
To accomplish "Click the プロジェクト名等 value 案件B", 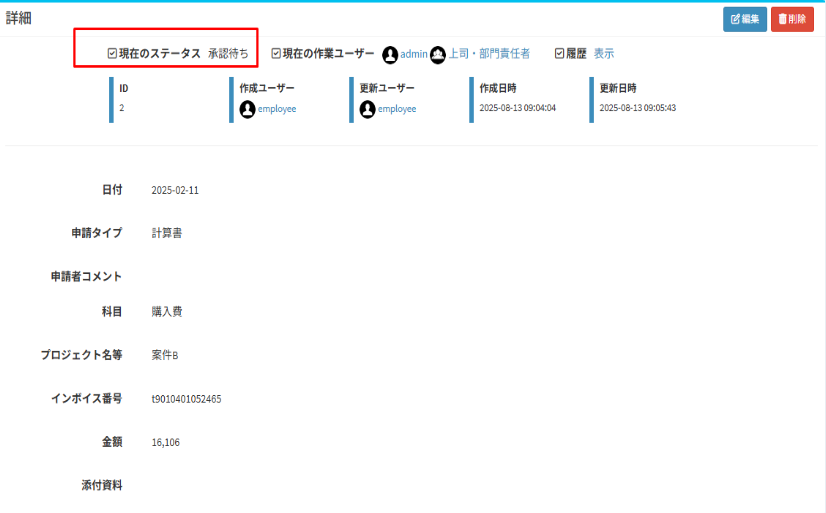I will click(x=165, y=355).
